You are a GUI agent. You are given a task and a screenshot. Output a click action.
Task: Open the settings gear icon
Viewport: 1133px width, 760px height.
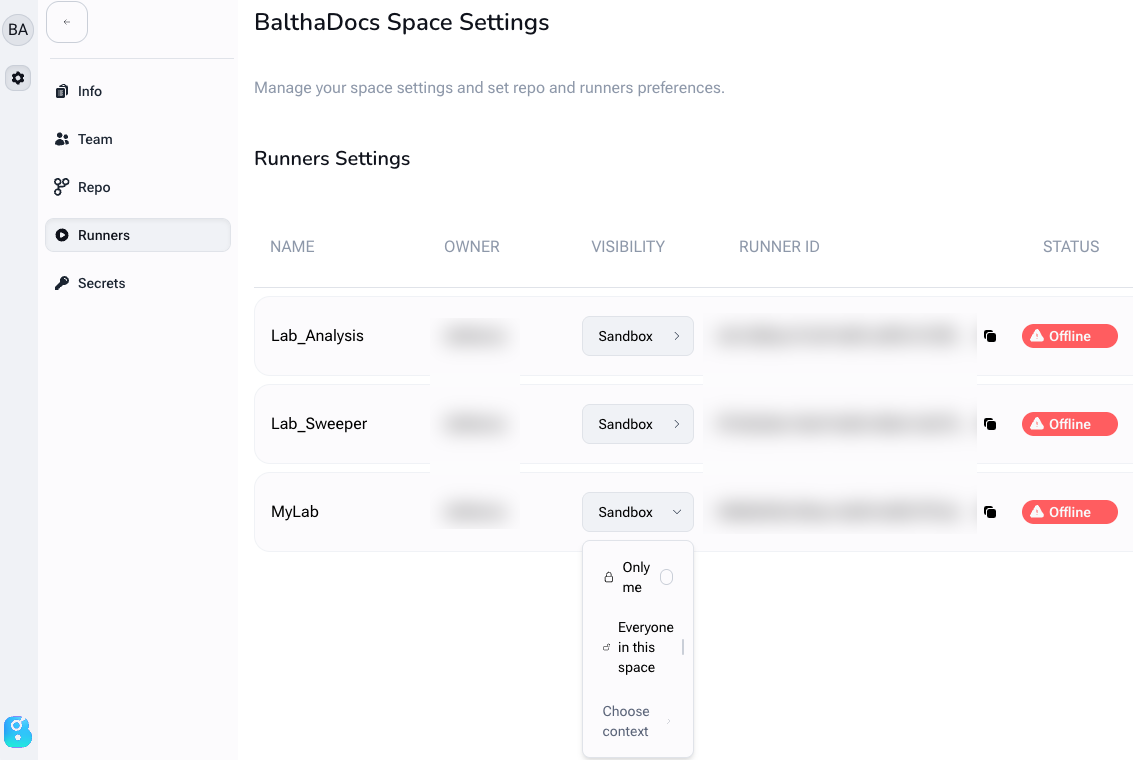(x=18, y=78)
